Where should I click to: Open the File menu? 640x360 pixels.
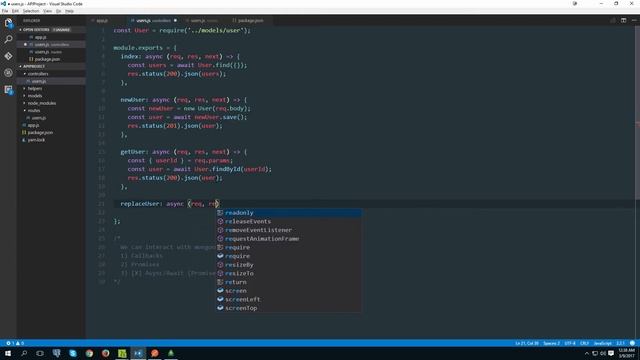5,11
